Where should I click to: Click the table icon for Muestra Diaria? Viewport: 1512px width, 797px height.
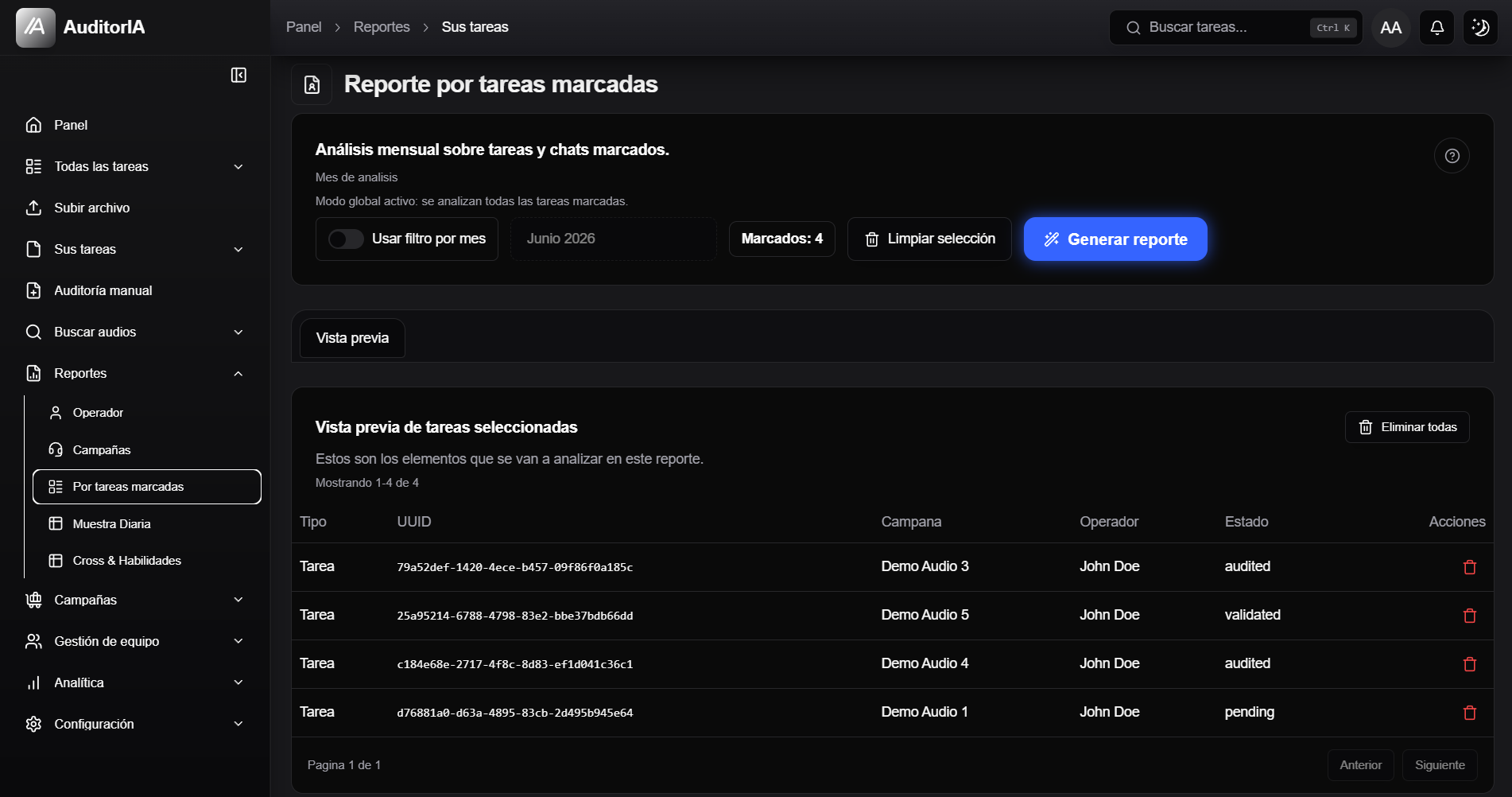click(56, 523)
